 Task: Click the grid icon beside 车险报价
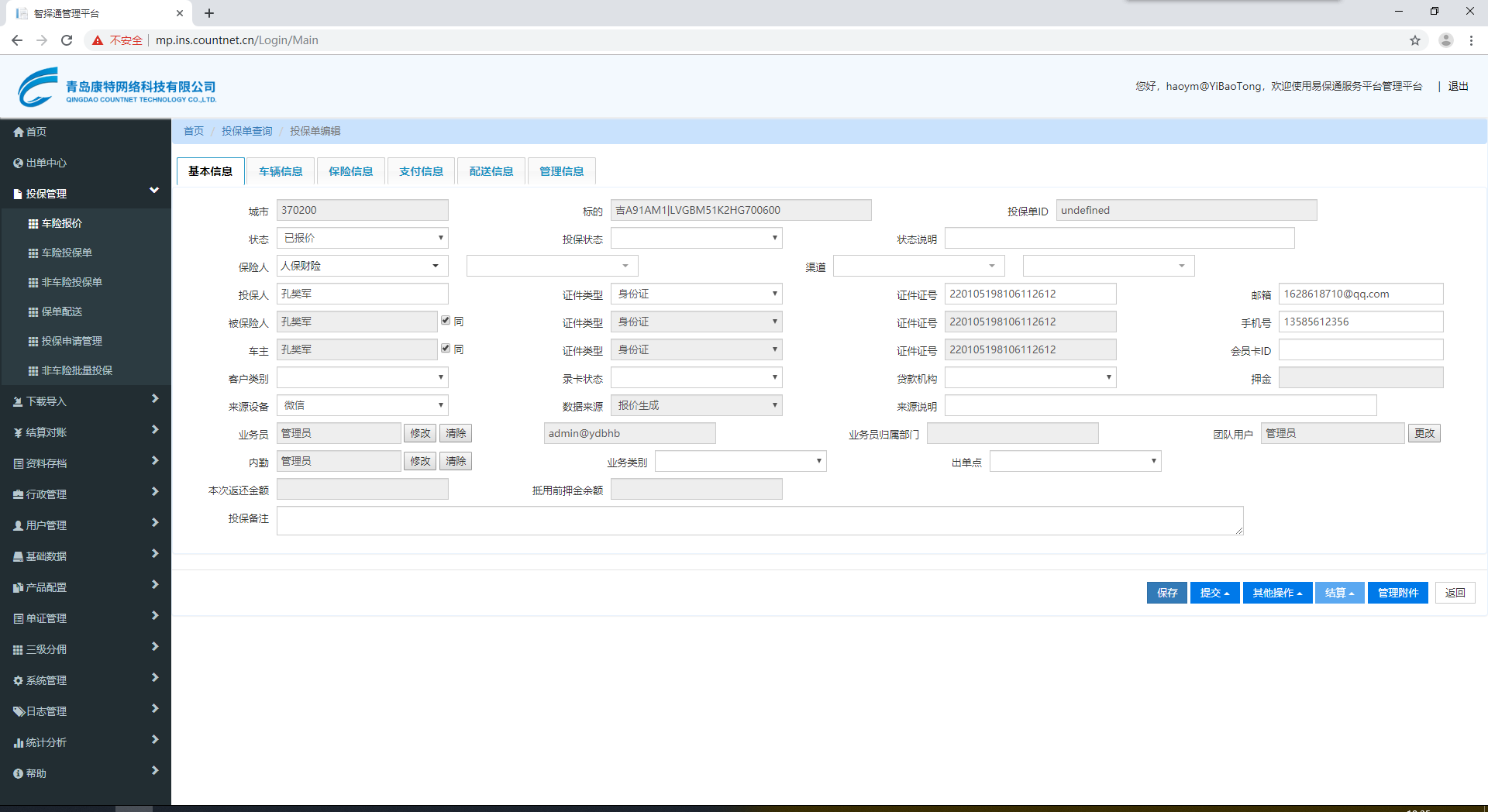(33, 224)
